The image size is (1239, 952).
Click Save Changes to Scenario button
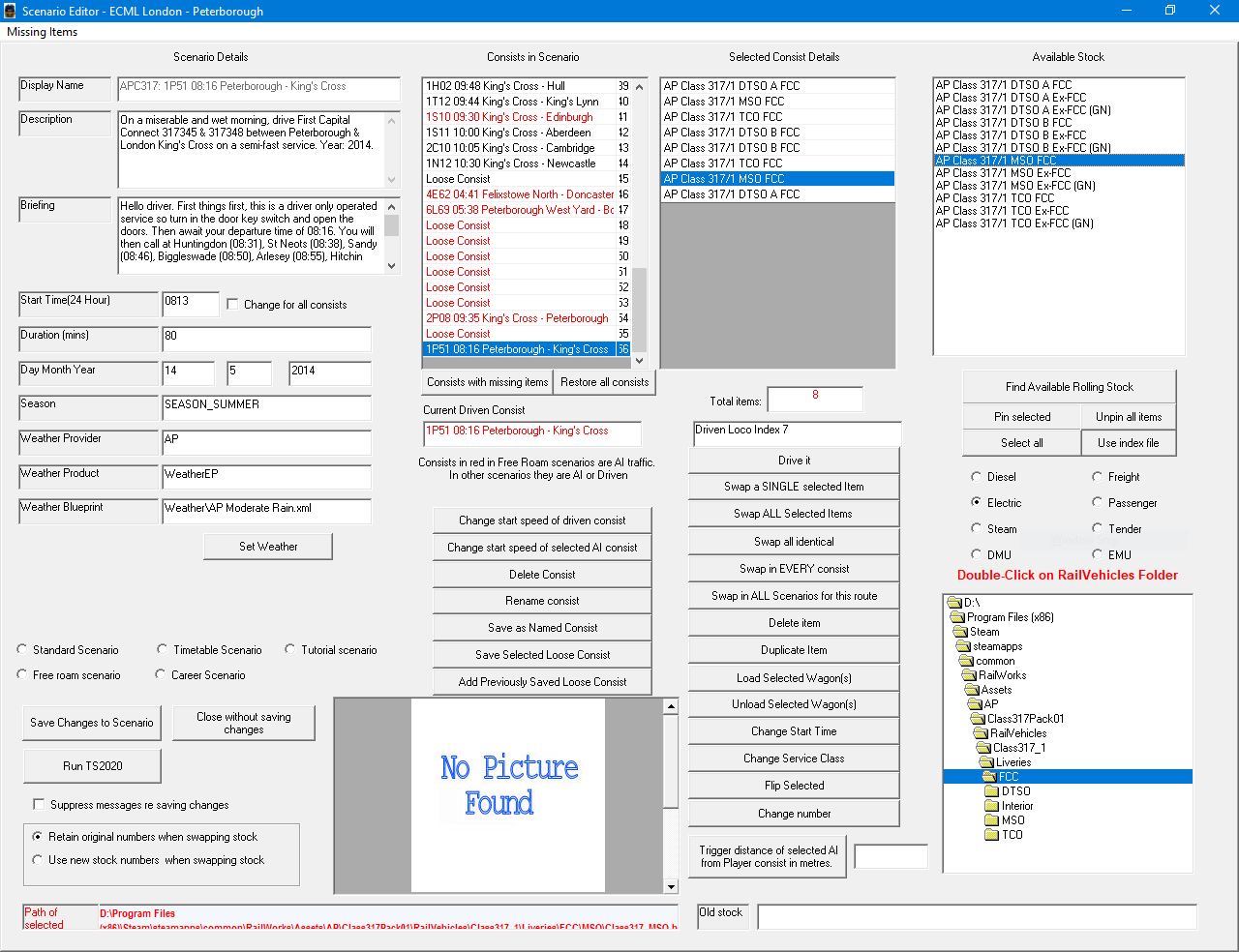[92, 723]
